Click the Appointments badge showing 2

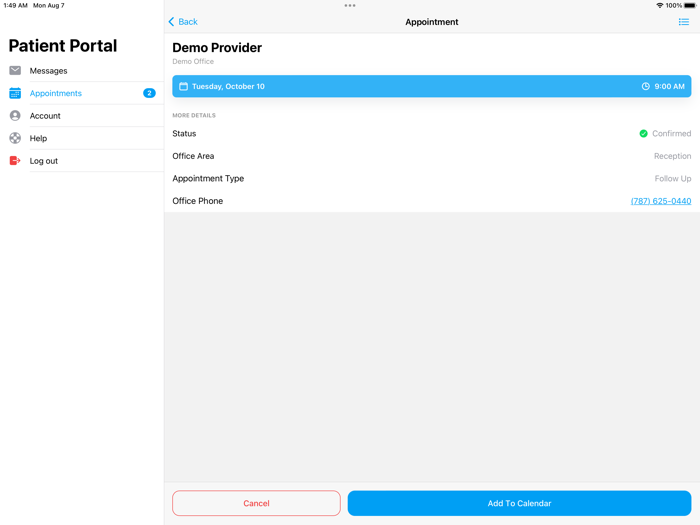[149, 93]
